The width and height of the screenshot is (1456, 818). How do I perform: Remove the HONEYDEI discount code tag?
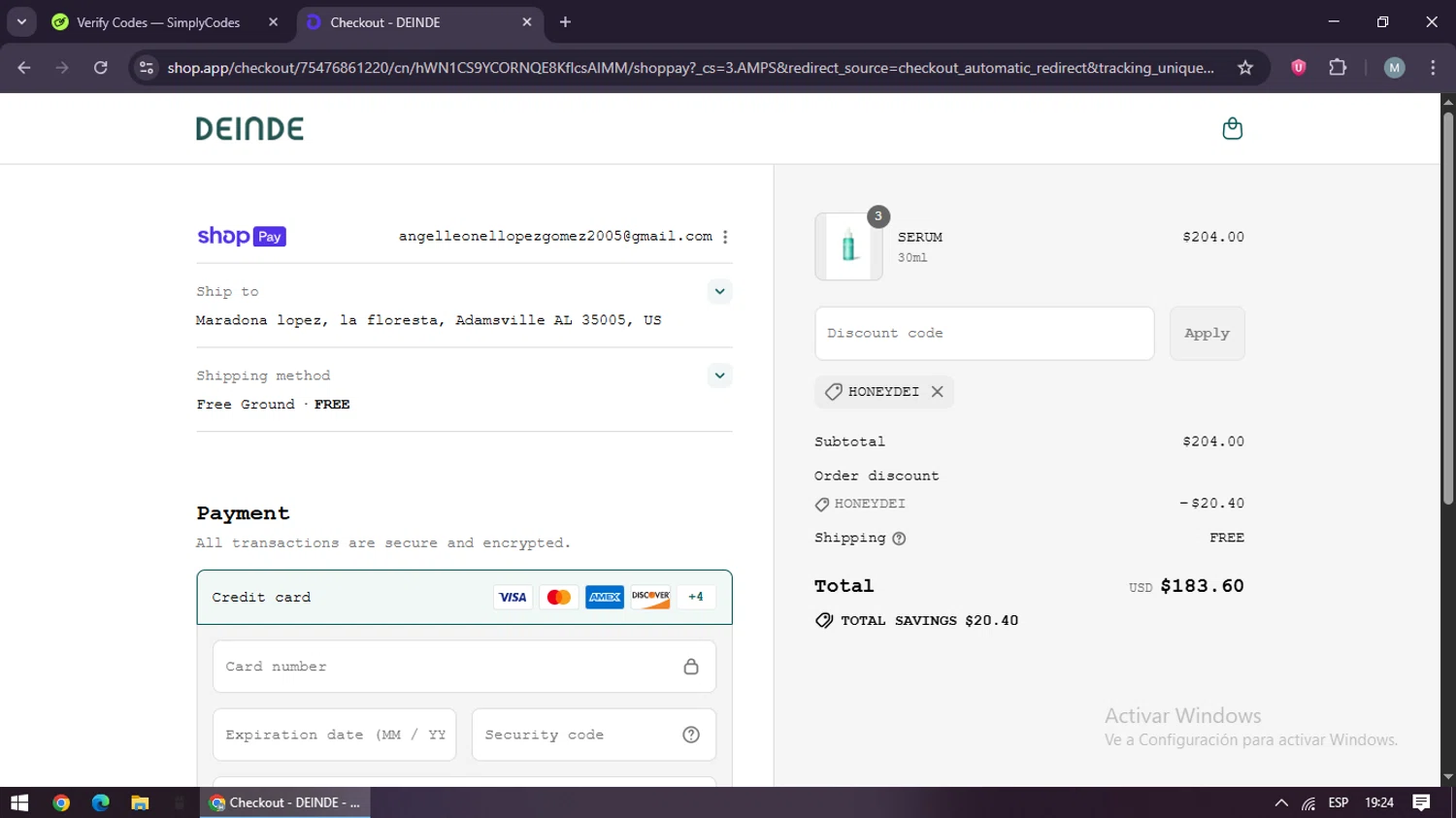(937, 392)
